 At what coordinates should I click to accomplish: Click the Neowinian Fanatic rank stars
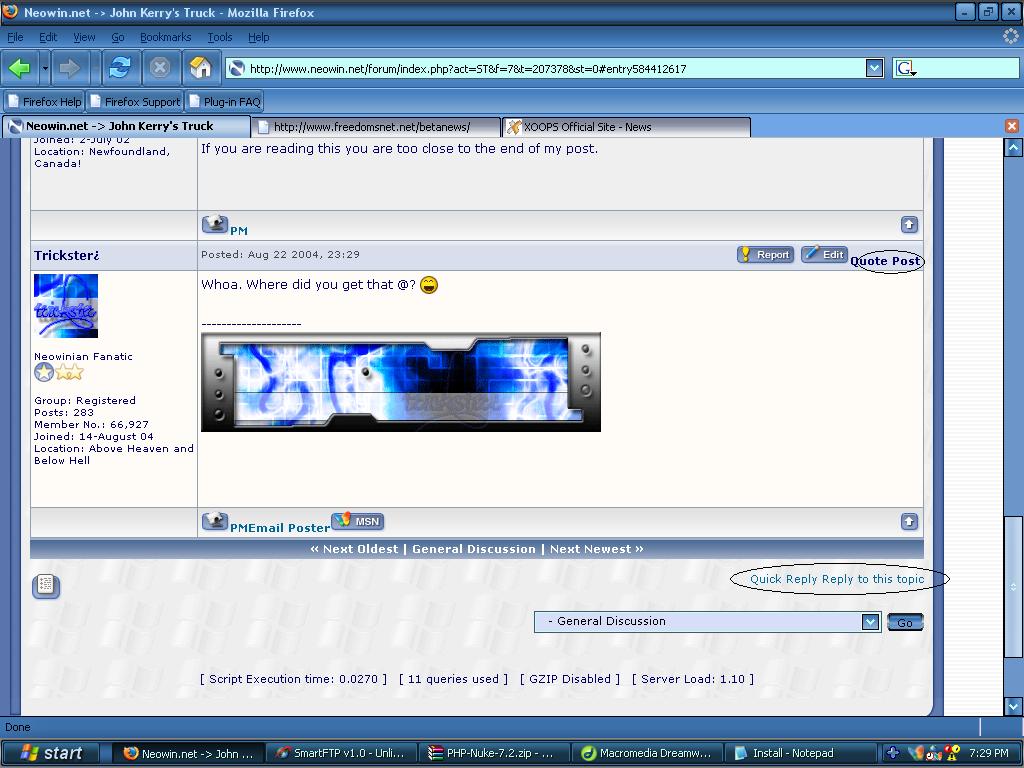(x=59, y=372)
